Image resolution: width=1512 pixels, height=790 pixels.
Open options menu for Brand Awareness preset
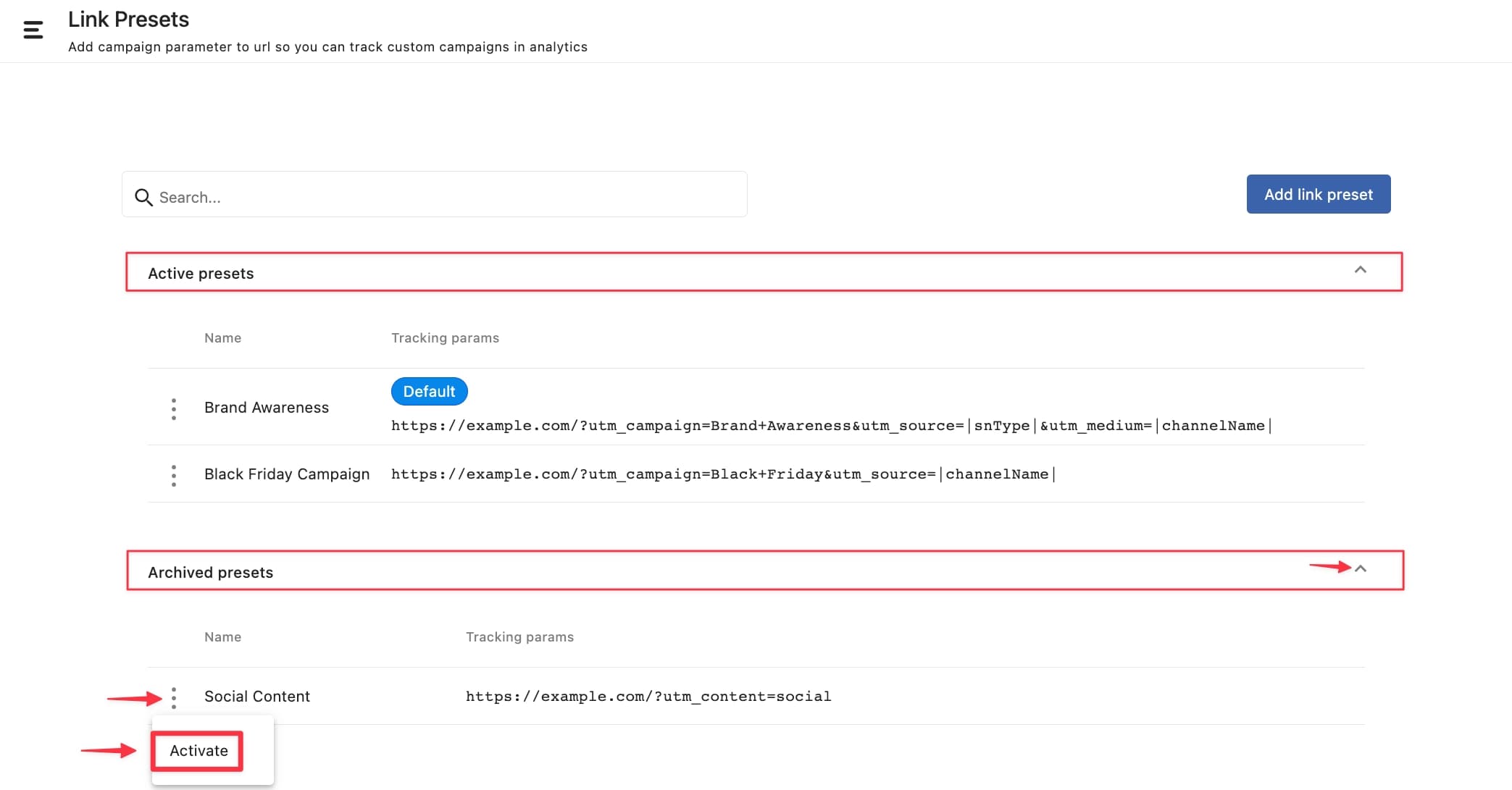point(174,409)
